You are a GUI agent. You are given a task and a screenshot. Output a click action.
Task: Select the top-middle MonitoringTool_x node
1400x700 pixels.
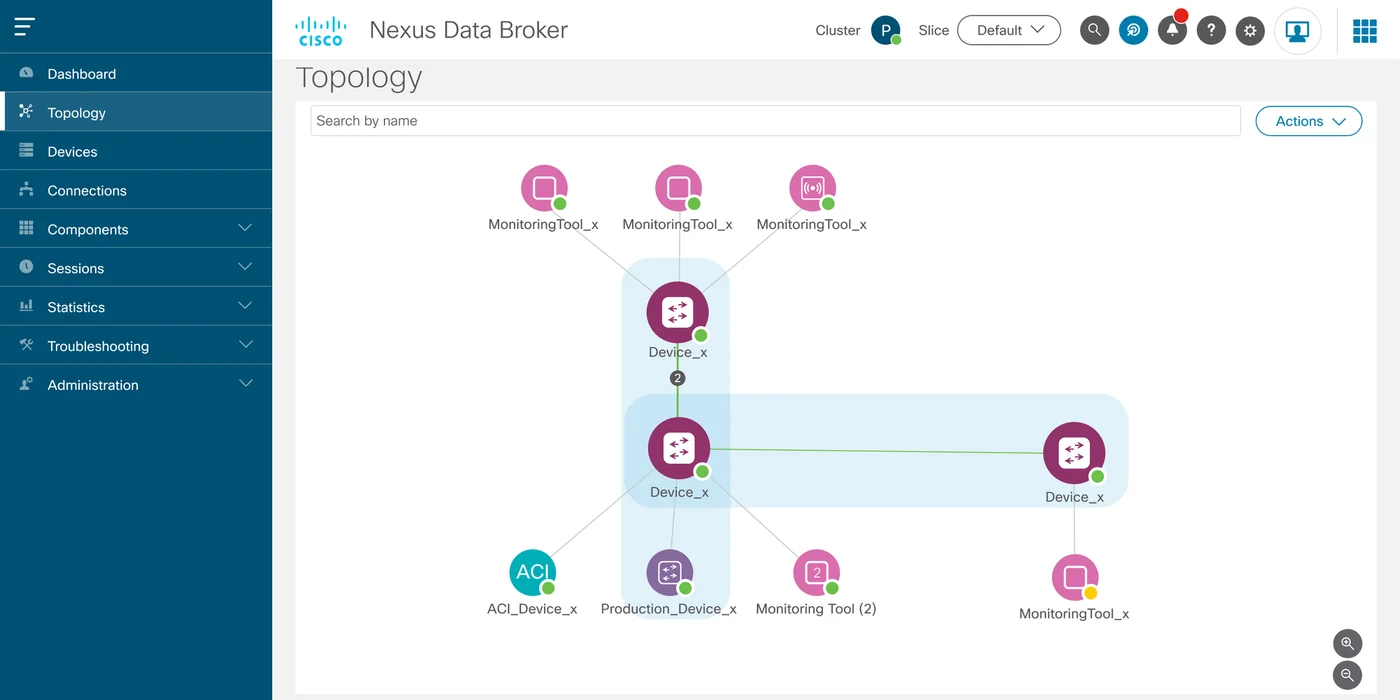point(678,188)
